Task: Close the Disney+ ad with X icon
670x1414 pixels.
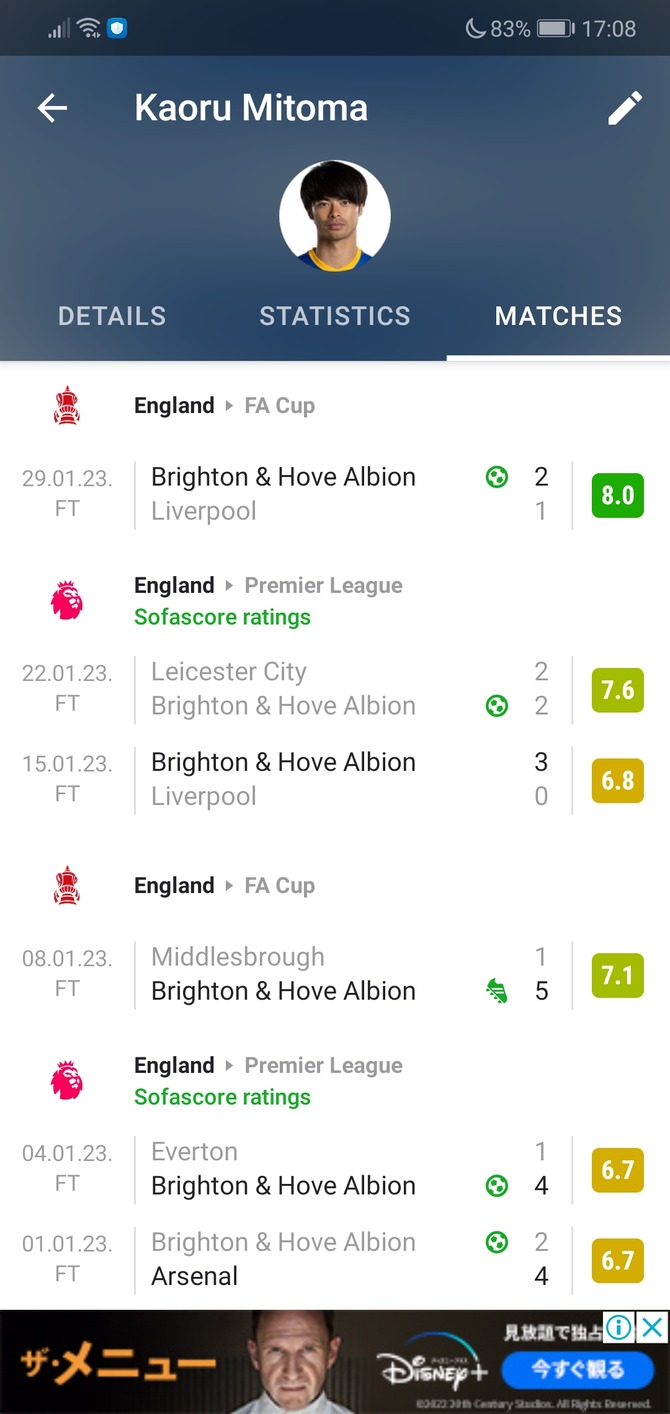Action: click(x=653, y=1327)
